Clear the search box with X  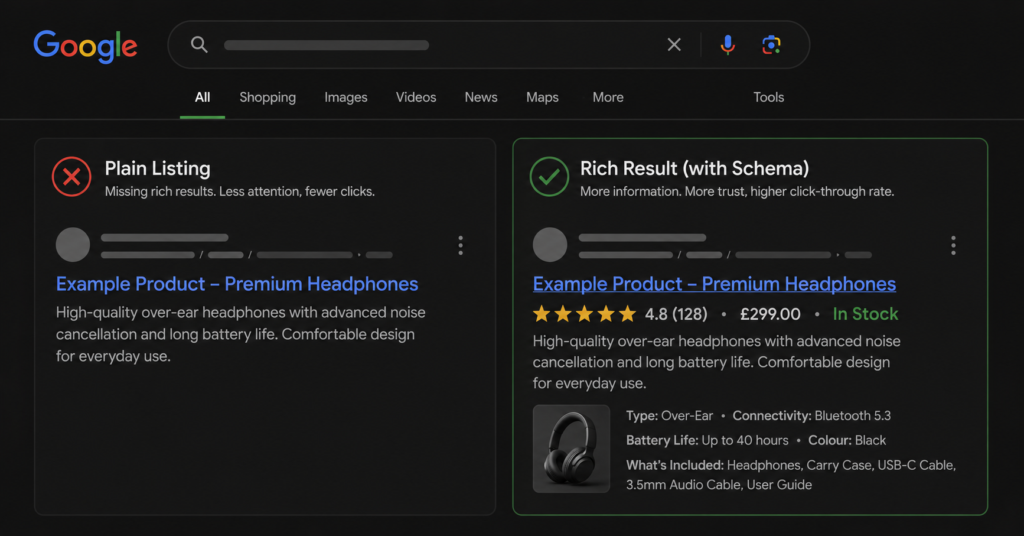coord(674,44)
